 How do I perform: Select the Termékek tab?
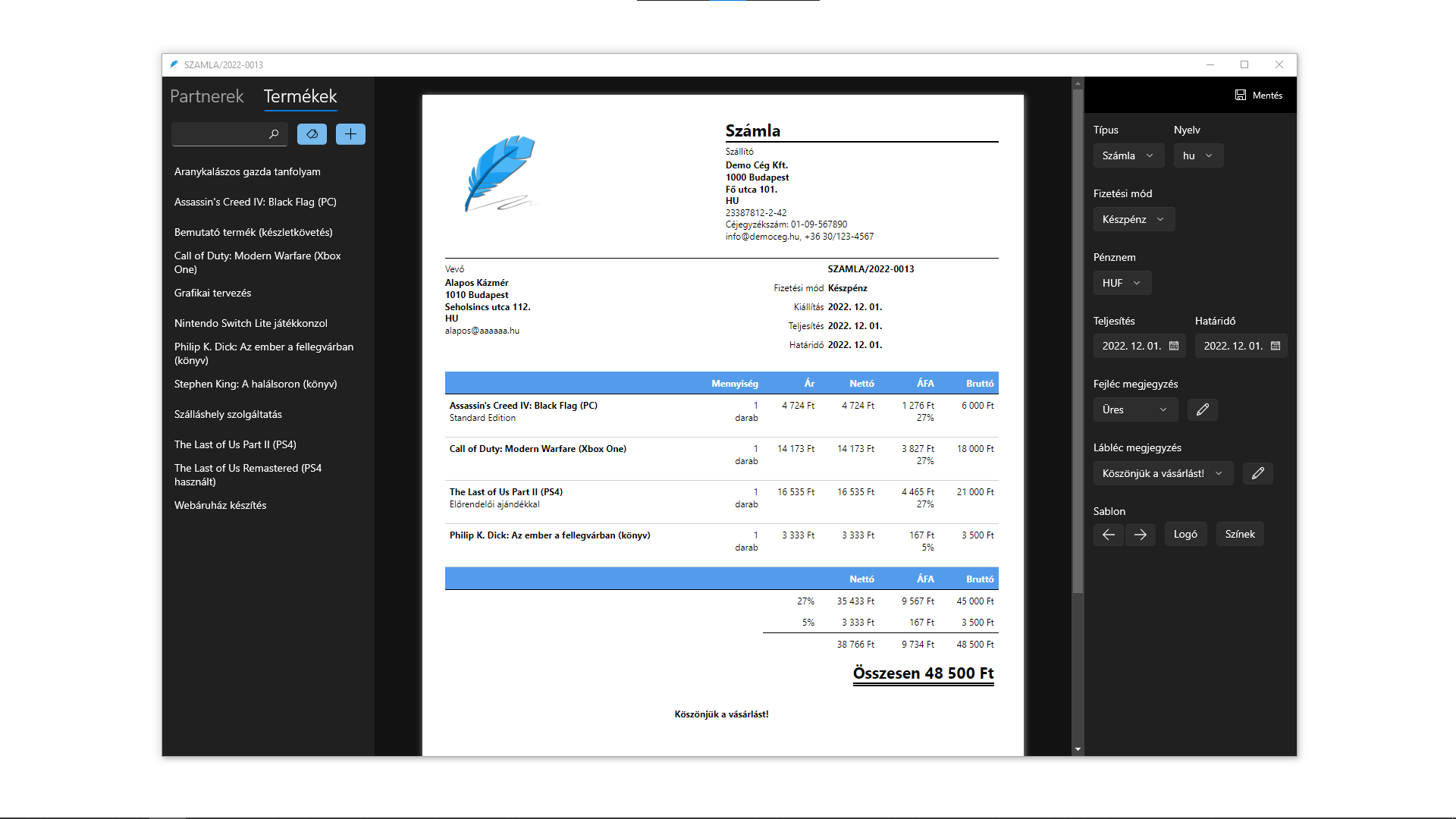tap(300, 96)
